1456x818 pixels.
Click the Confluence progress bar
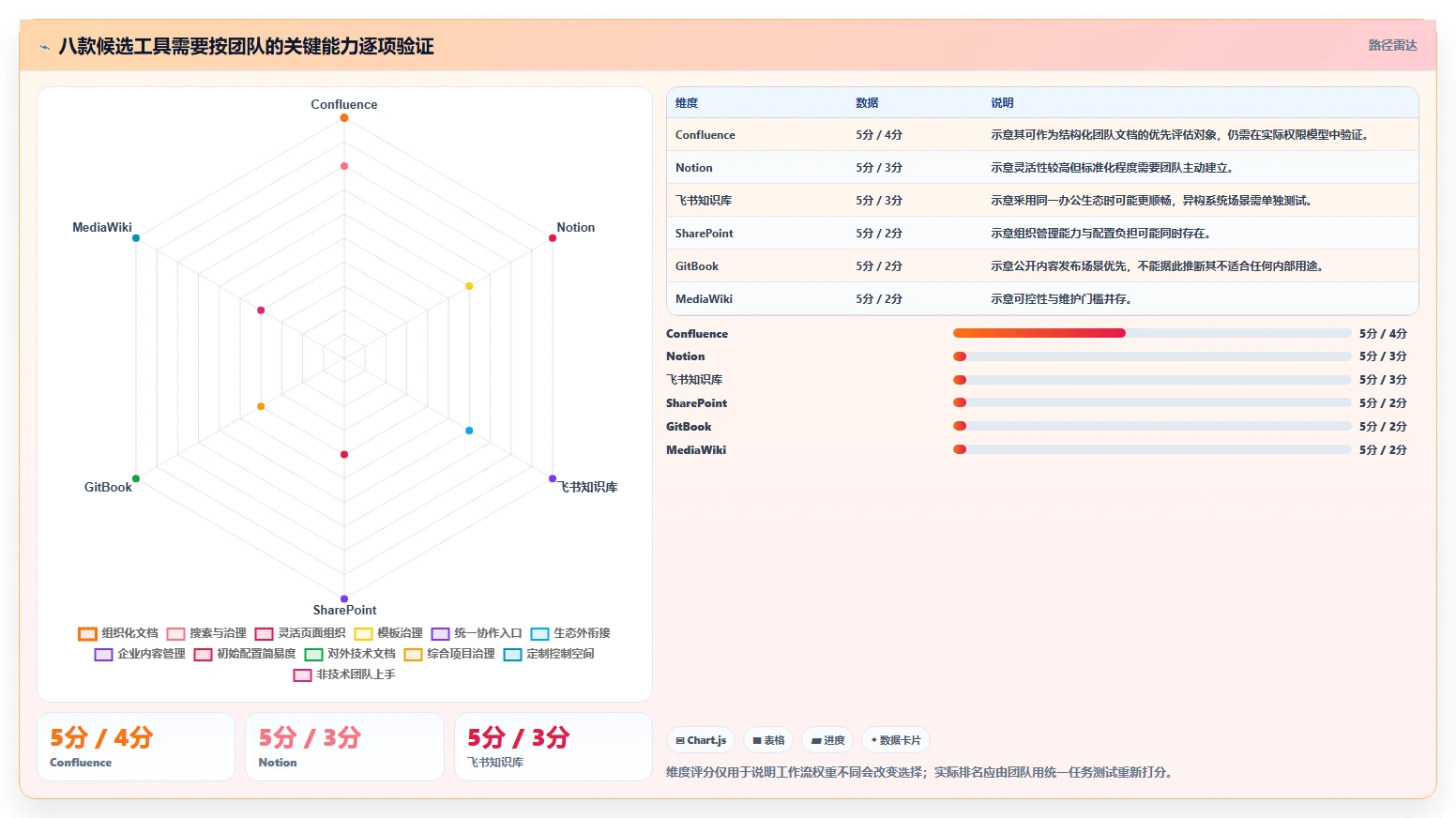1152,333
